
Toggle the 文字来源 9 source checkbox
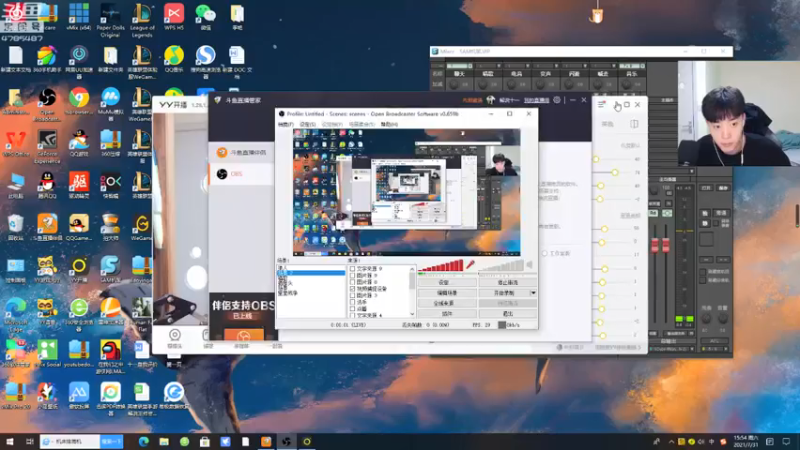353,269
